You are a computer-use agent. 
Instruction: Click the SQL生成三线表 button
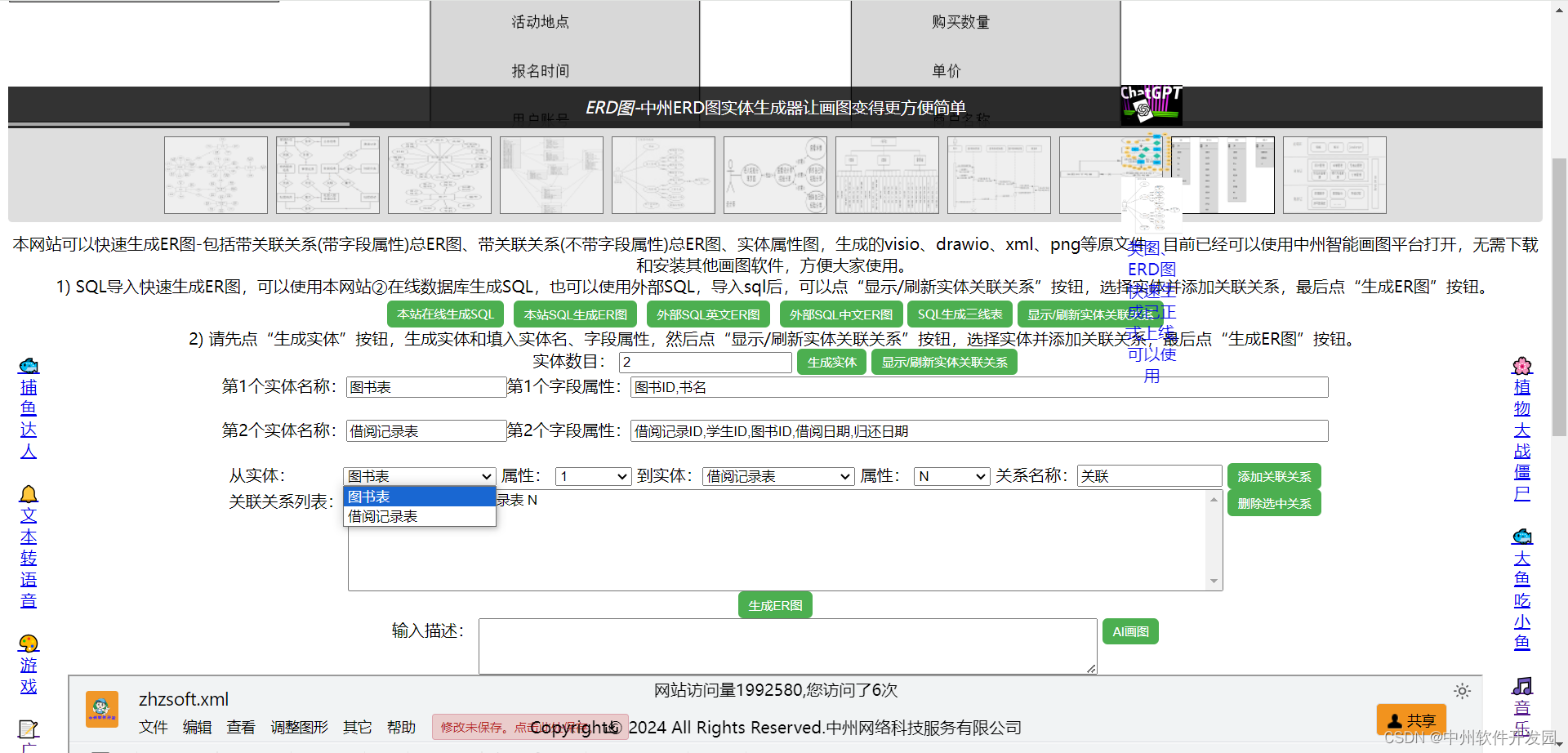960,314
